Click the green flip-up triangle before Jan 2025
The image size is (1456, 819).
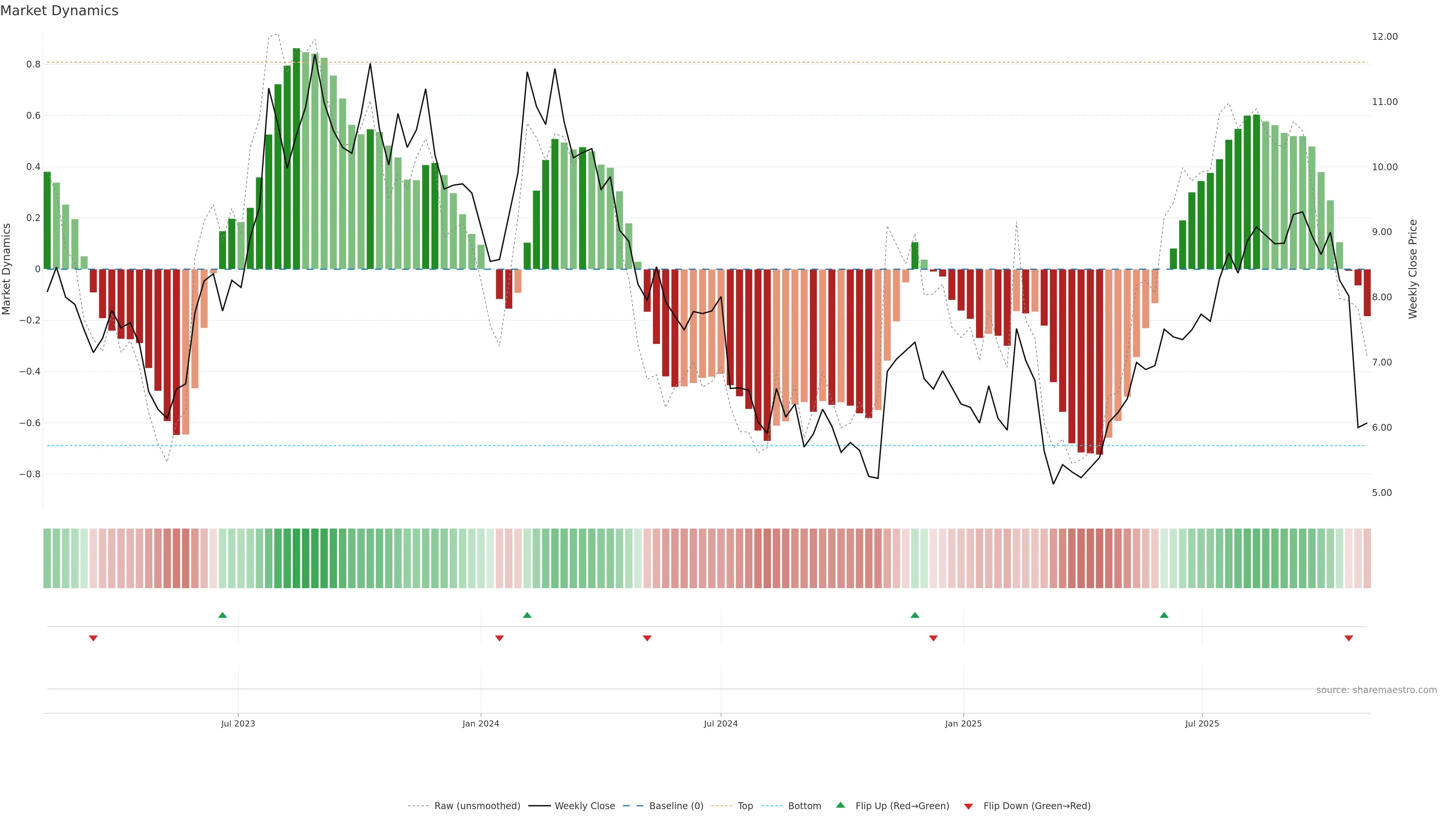(x=915, y=615)
